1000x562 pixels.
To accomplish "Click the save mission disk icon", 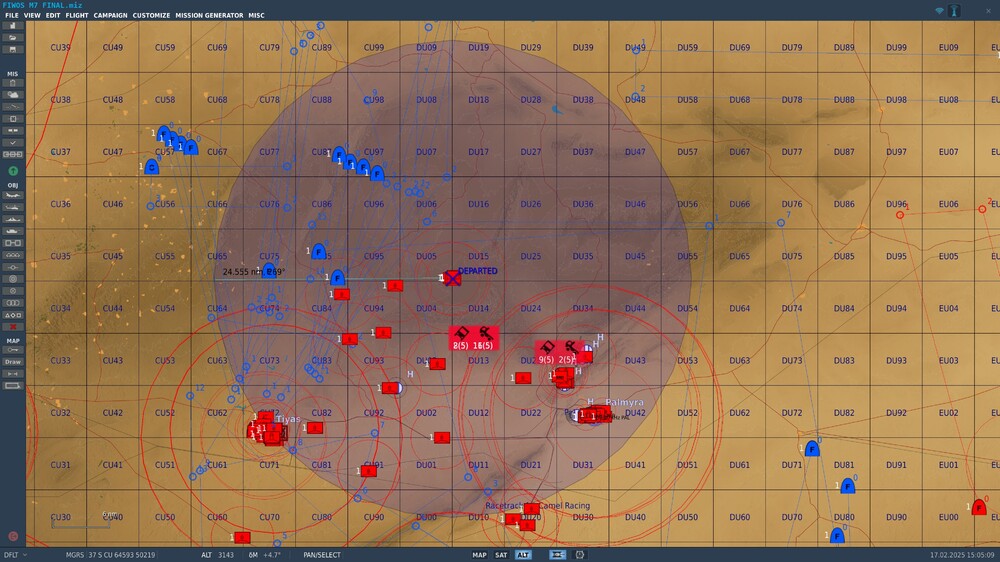I will click(x=13, y=49).
